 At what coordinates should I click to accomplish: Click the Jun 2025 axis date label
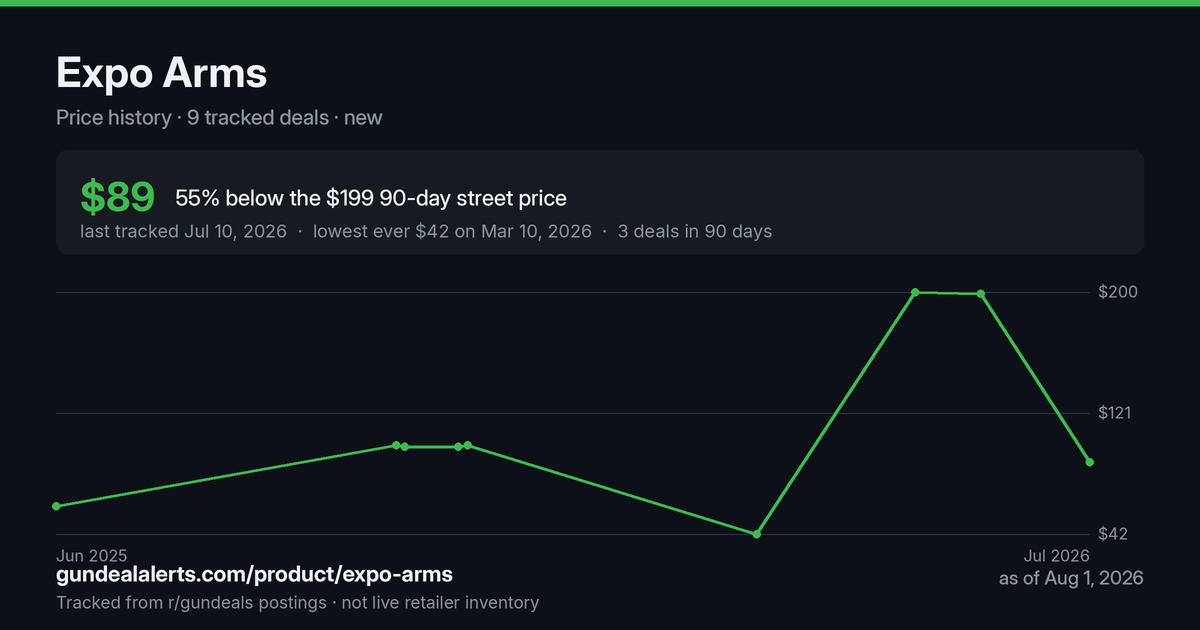(x=92, y=555)
